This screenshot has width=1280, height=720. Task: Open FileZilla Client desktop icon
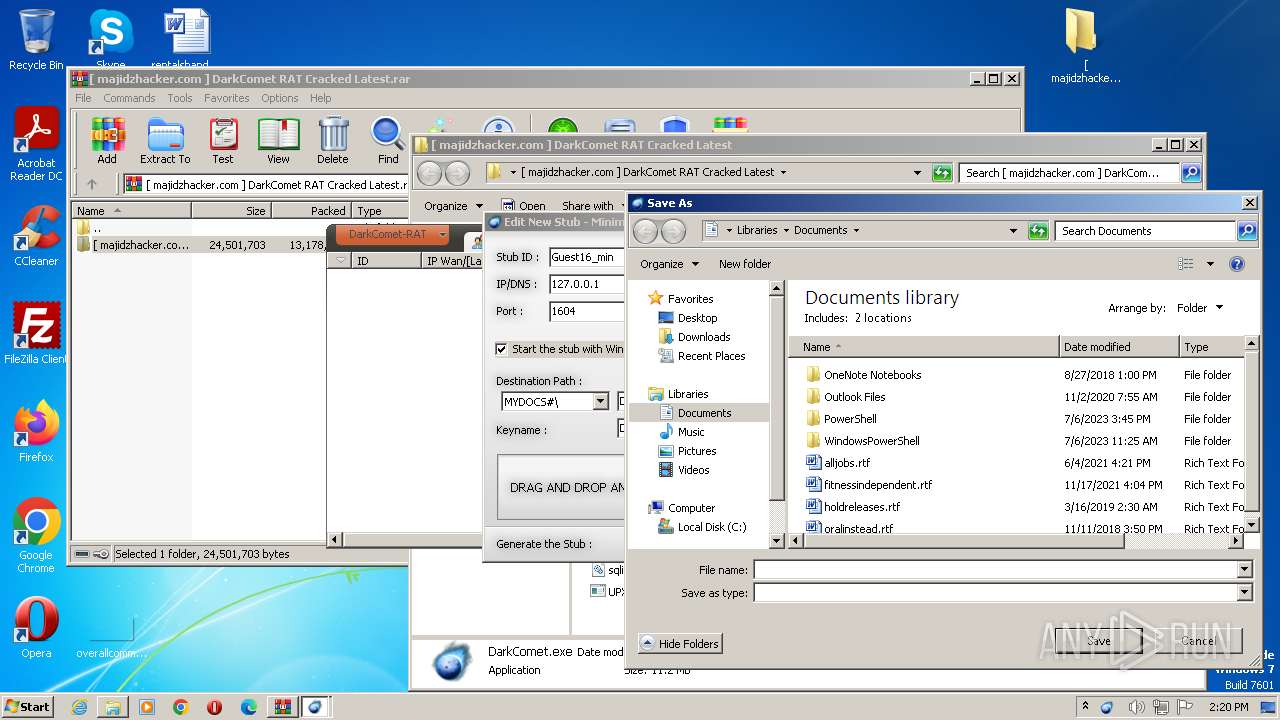click(36, 333)
